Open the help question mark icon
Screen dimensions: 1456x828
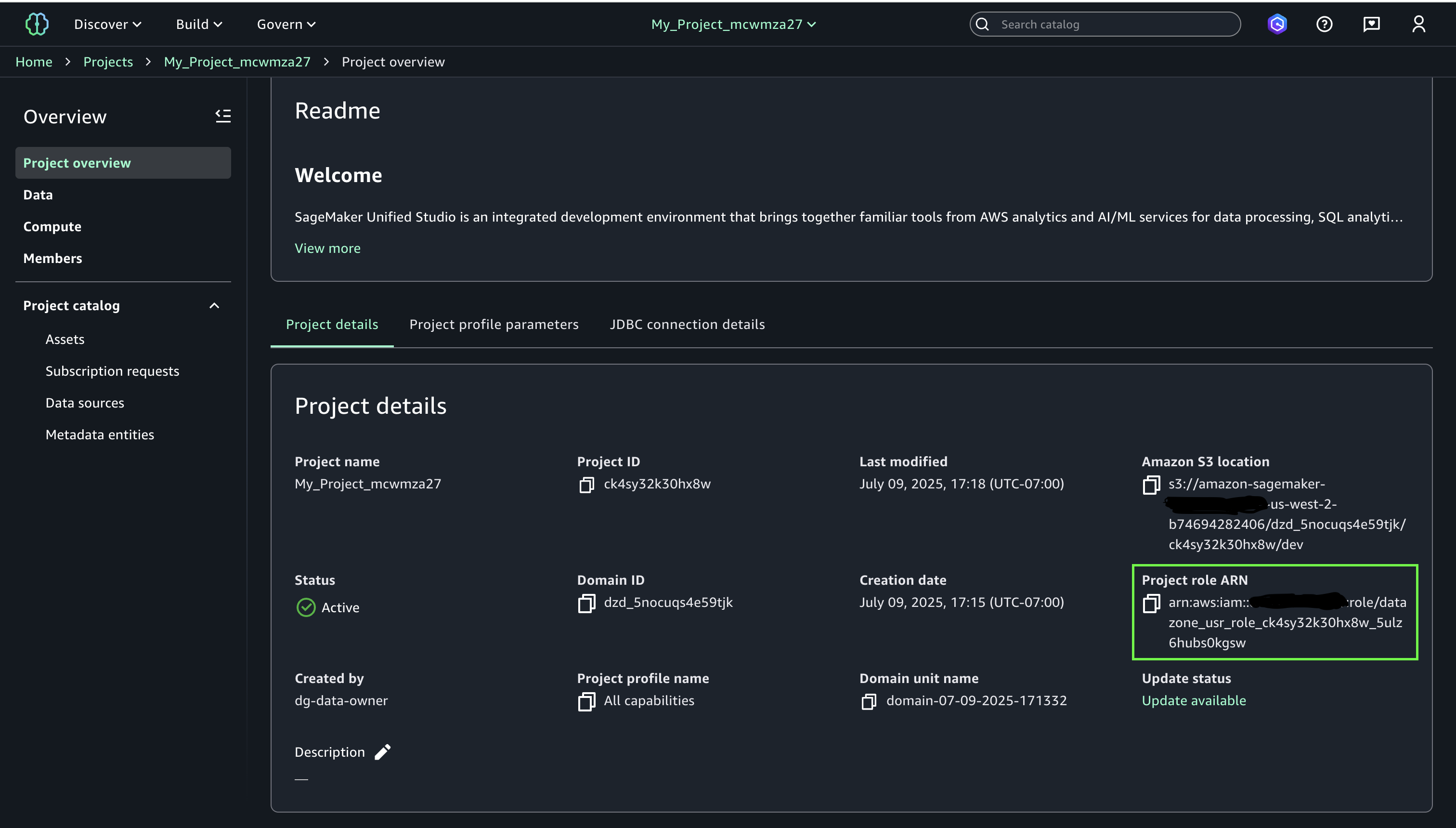click(x=1324, y=24)
